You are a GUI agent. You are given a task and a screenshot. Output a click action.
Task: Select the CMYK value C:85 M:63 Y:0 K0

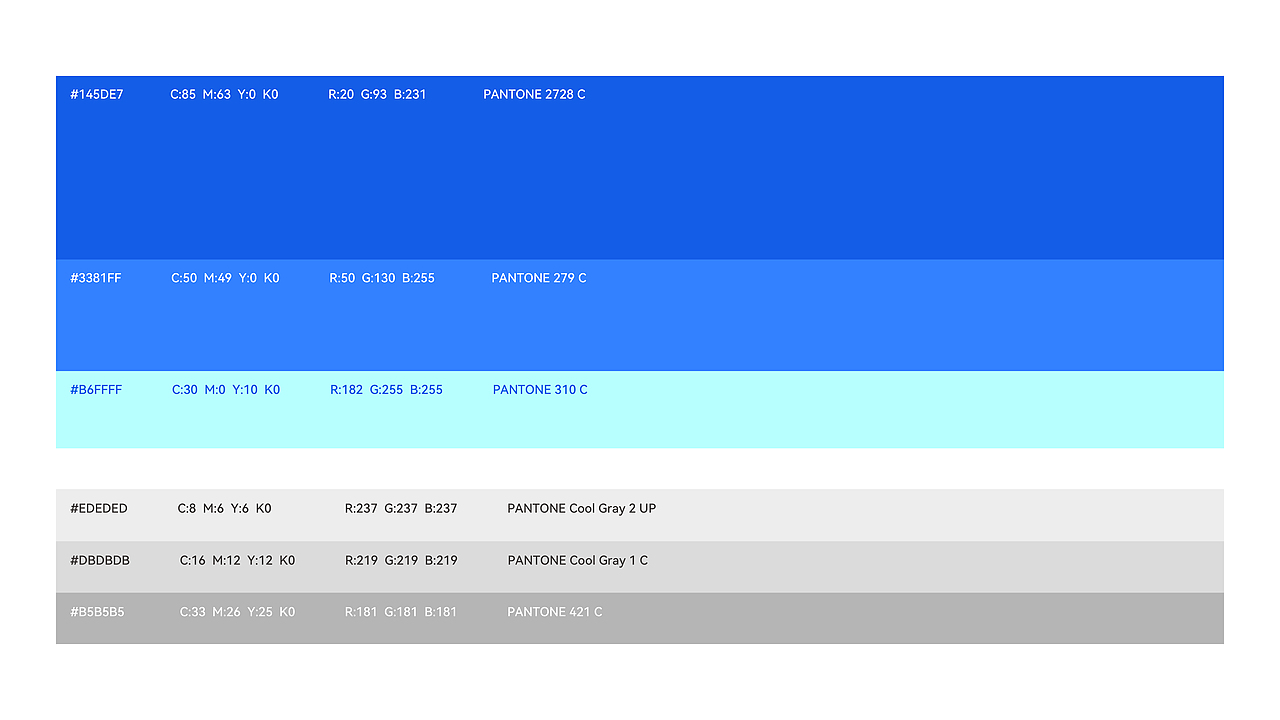coord(224,95)
